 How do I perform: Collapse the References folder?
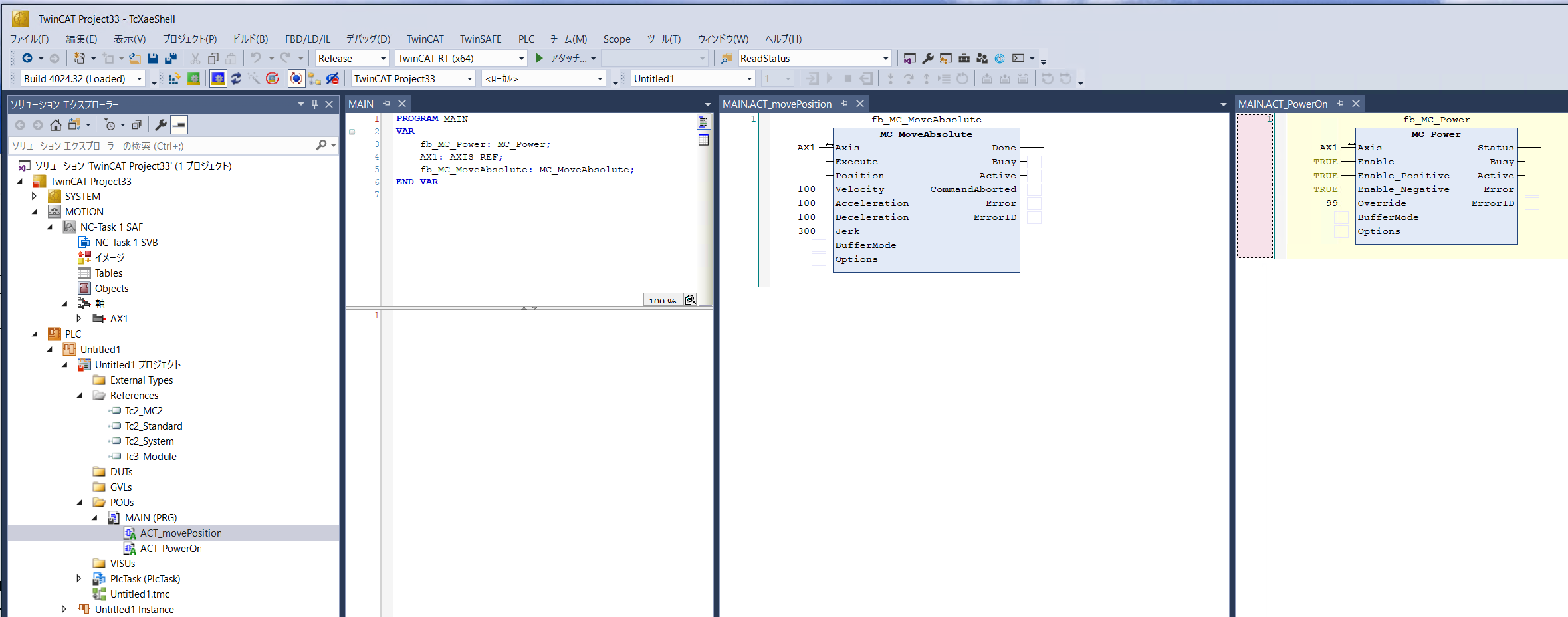(80, 396)
